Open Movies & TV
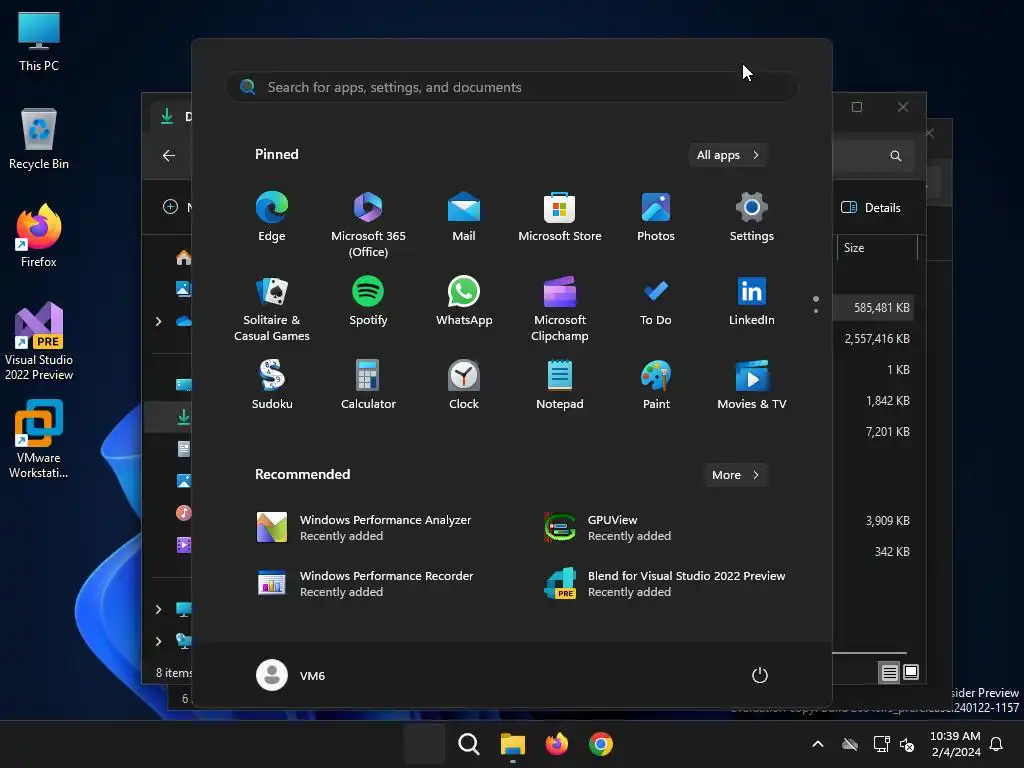 point(752,385)
